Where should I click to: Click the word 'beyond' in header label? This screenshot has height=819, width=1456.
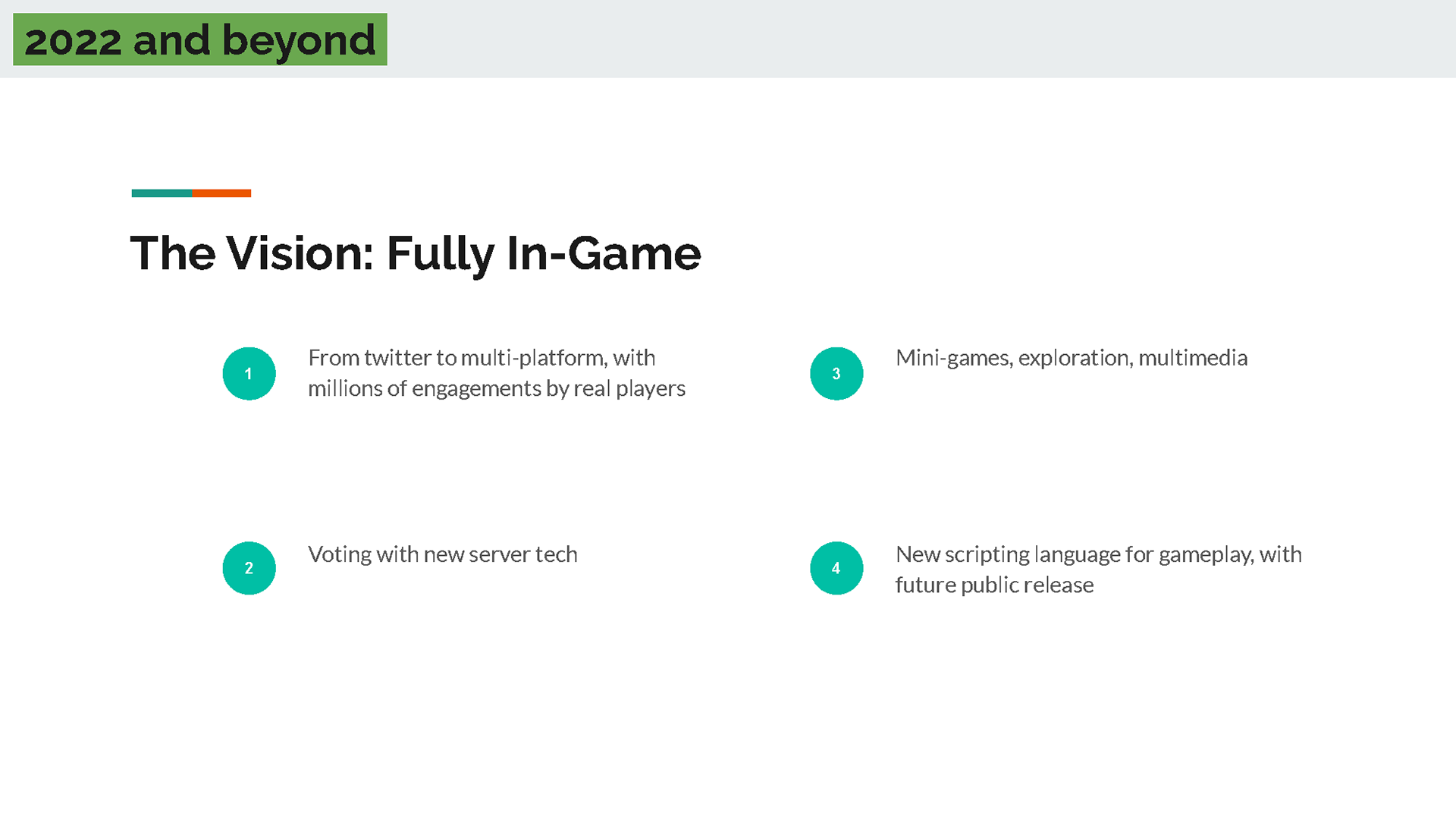299,41
